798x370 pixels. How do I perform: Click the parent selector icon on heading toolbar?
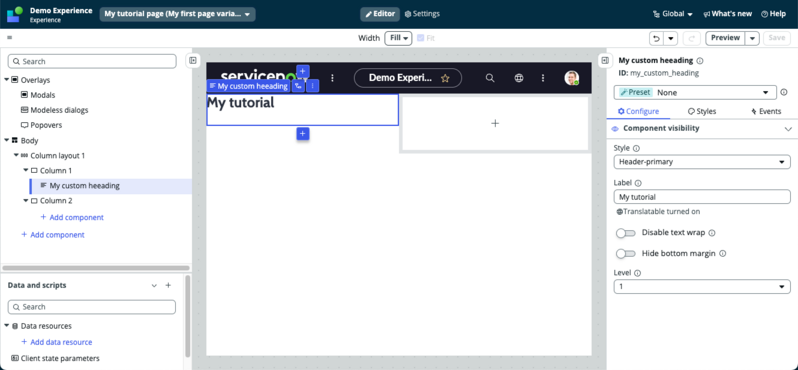[x=298, y=86]
